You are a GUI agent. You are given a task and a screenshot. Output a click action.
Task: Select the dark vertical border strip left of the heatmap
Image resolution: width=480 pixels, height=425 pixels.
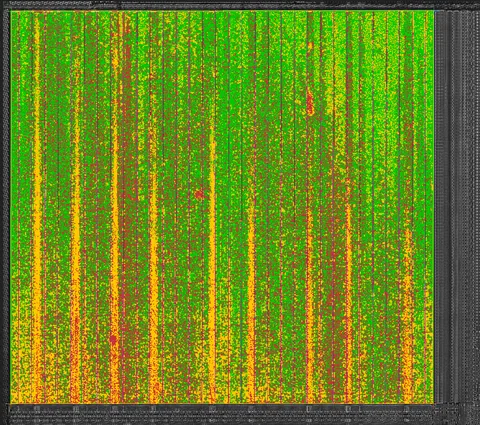click(x=6, y=207)
